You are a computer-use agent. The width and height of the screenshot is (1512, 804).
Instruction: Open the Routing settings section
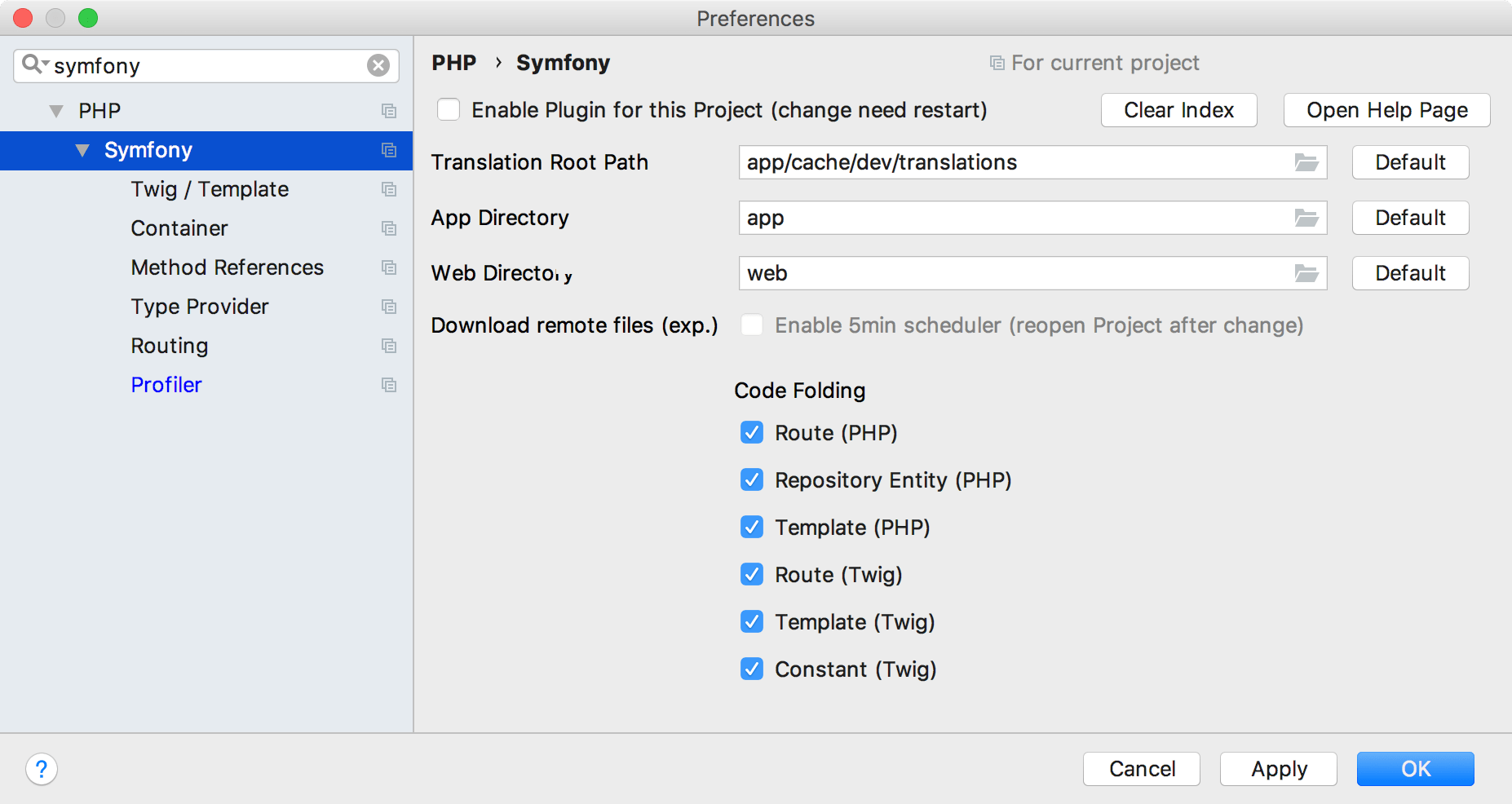(x=169, y=345)
